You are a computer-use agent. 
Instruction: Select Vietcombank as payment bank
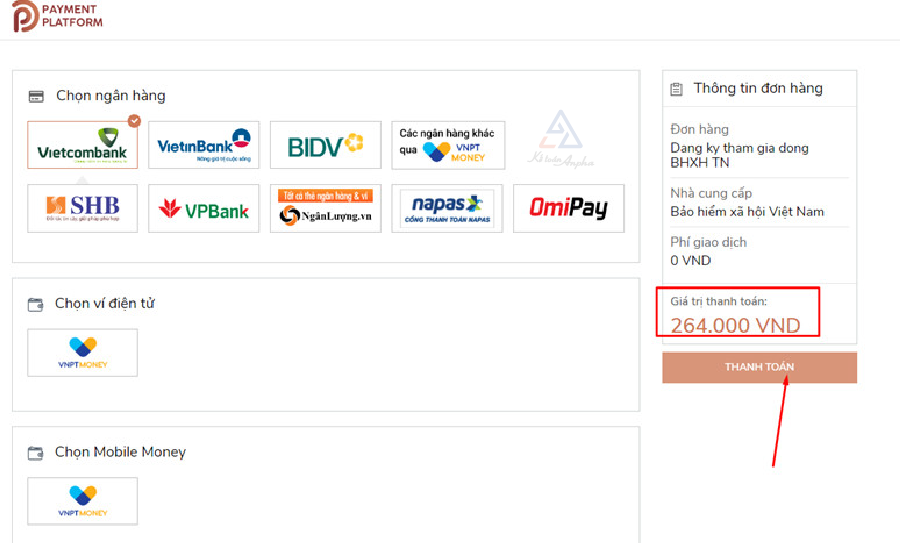click(82, 146)
